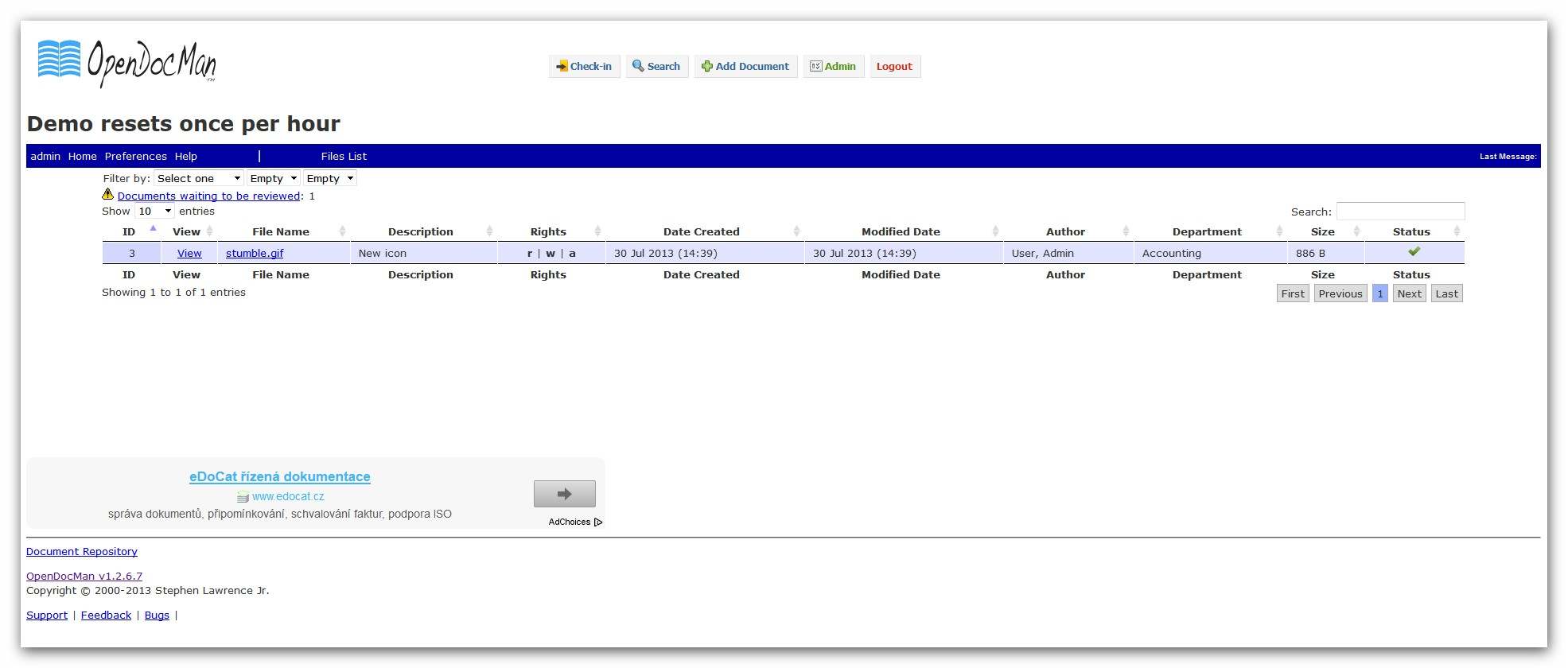Open the stumble.gif file link
The height and width of the screenshot is (668, 1568).
point(255,253)
